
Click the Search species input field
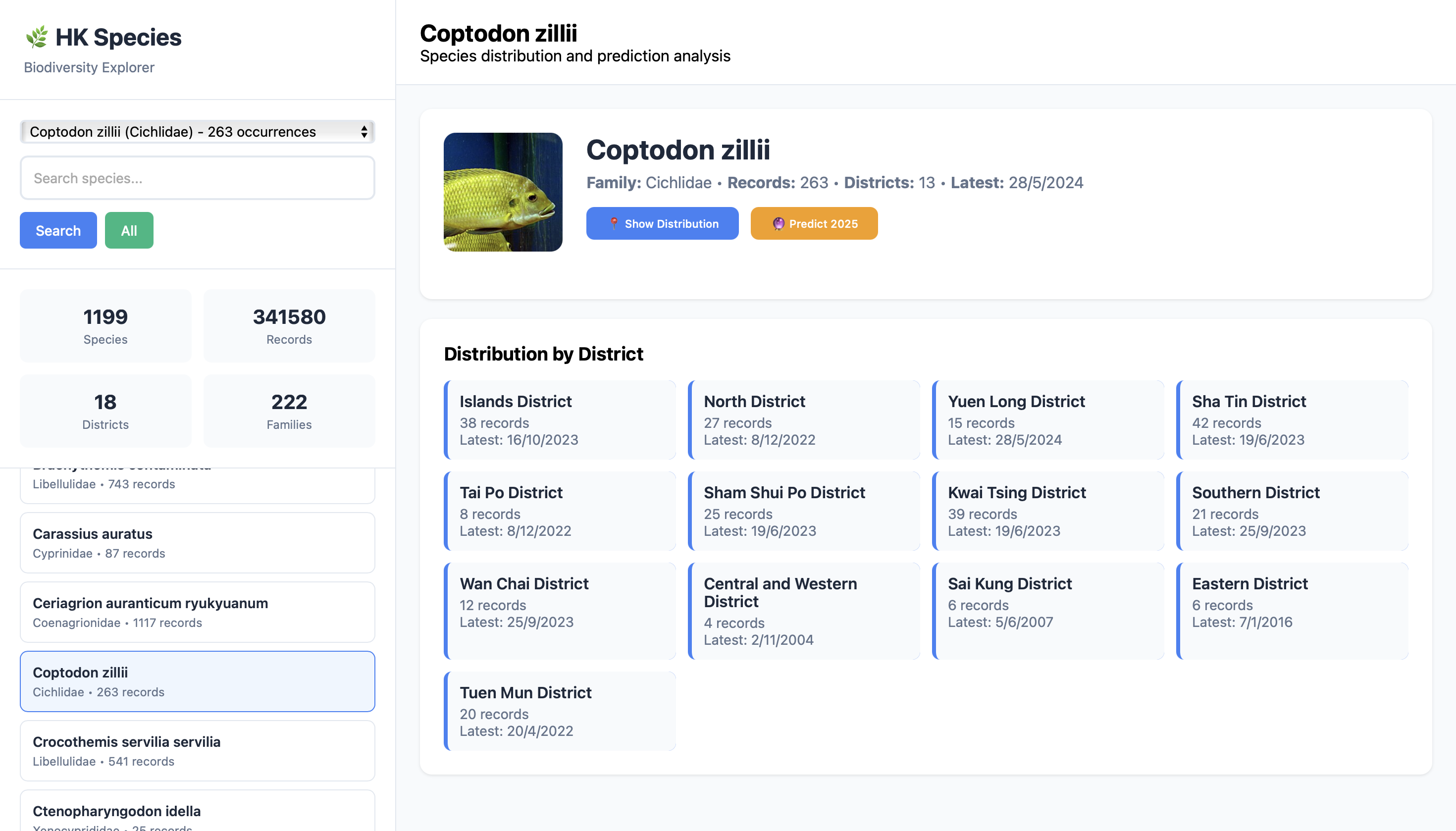click(198, 178)
